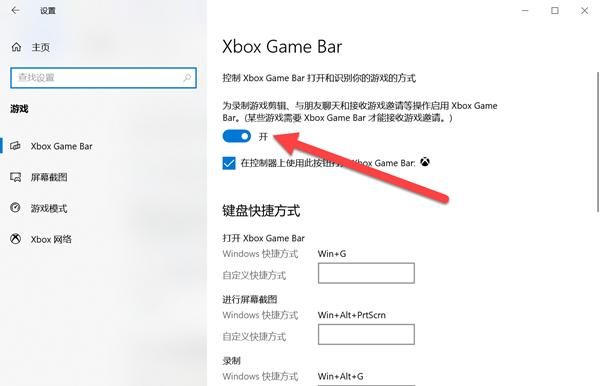This screenshot has height=386, width=600.
Task: Go to the 游戏模式 settings page
Action: click(49, 208)
